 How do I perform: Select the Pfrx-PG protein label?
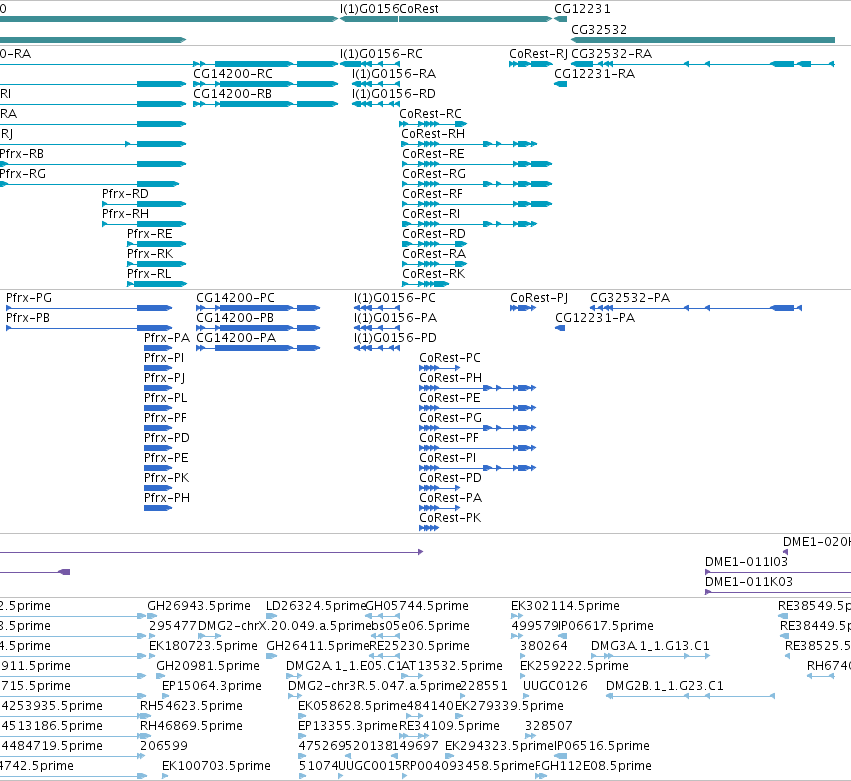[x=29, y=298]
